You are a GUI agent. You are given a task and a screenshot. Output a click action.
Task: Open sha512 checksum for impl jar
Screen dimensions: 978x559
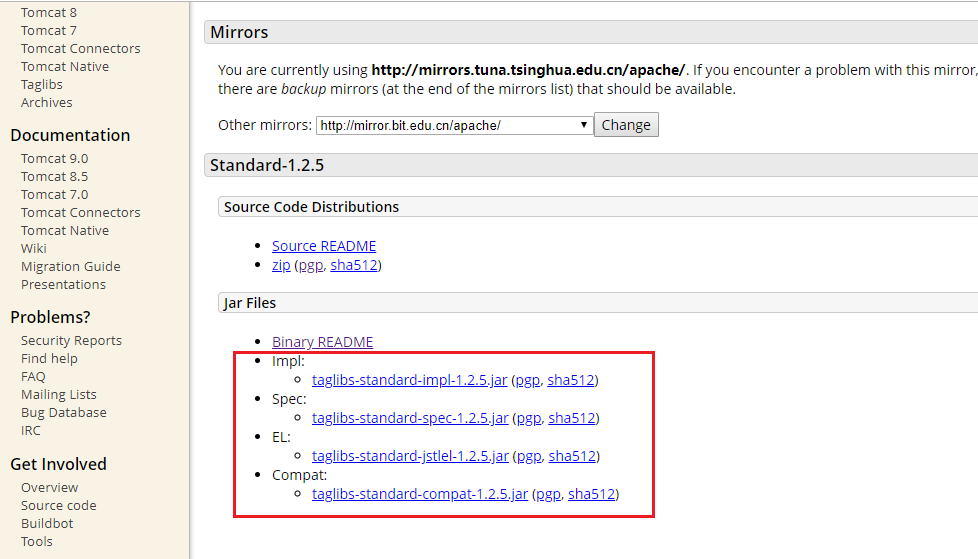(x=571, y=380)
